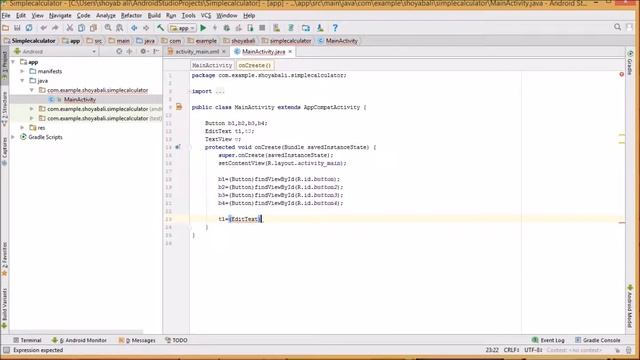This screenshot has height=360, width=640.
Task: Click Scroll from Source target icon
Action: tap(119, 52)
